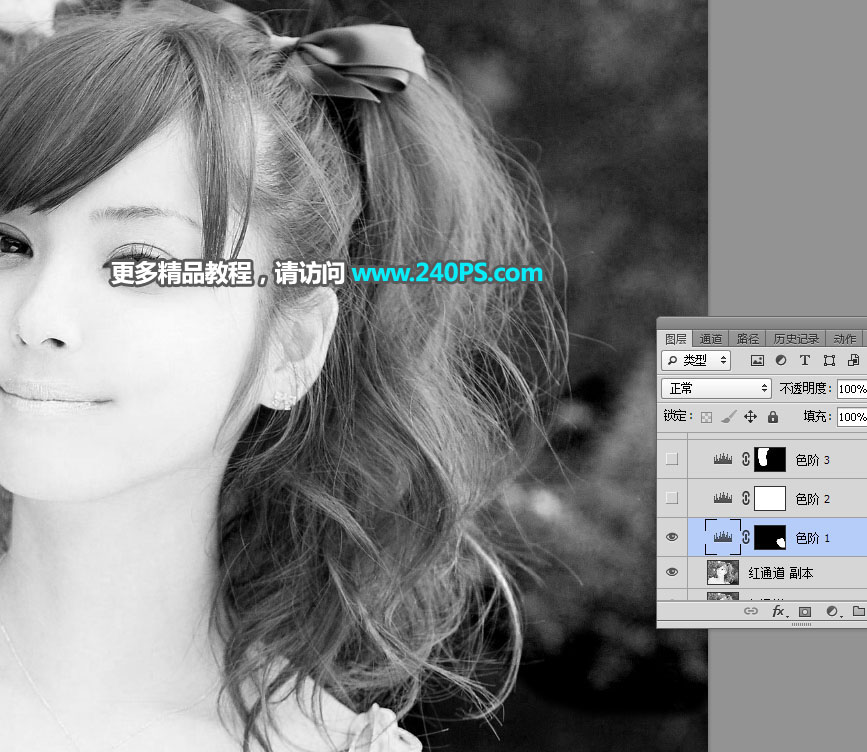Toggle mask link on 色阶 2
The height and width of the screenshot is (752, 867).
pyautogui.click(x=746, y=498)
